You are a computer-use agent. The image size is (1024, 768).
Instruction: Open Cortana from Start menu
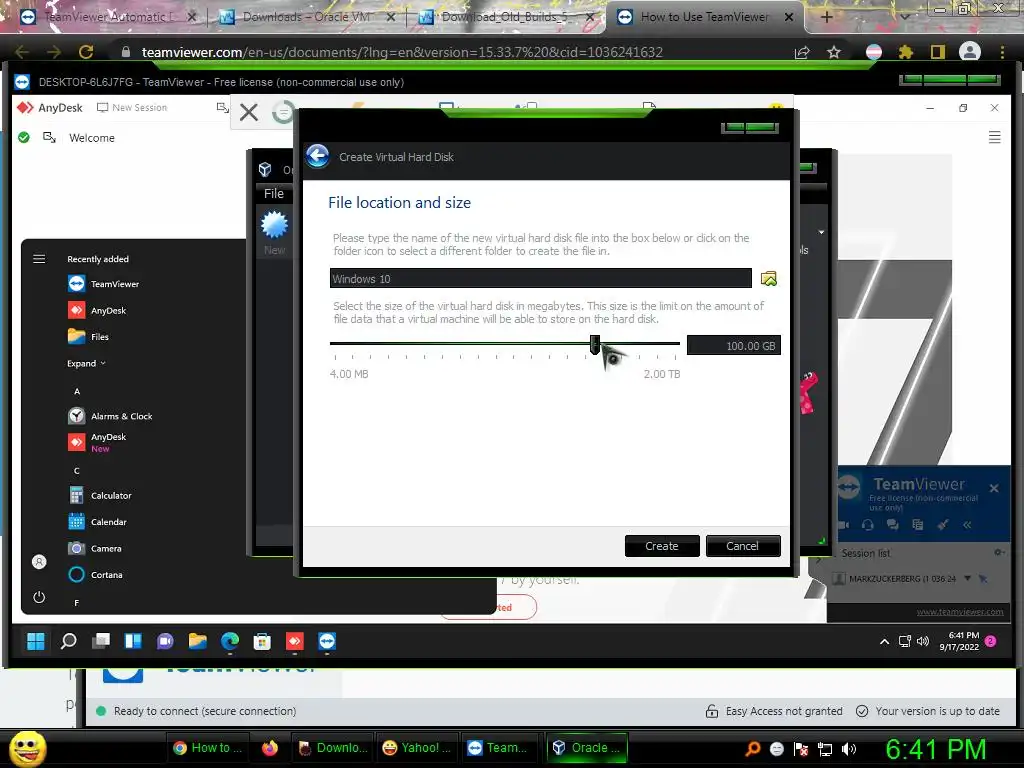click(95, 575)
